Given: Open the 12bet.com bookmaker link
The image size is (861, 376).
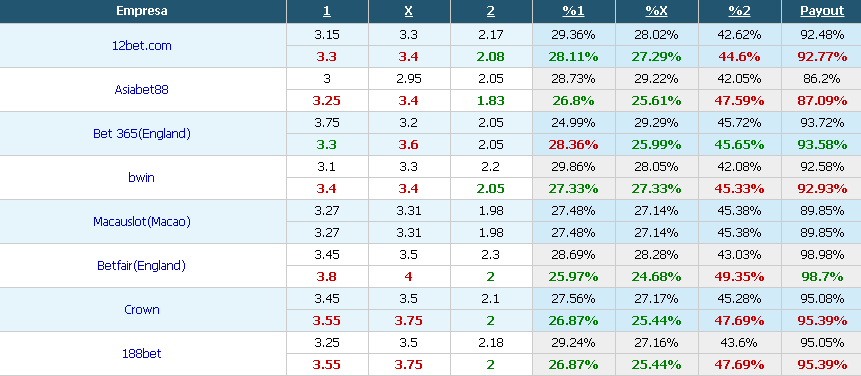Looking at the screenshot, I should click(x=142, y=46).
